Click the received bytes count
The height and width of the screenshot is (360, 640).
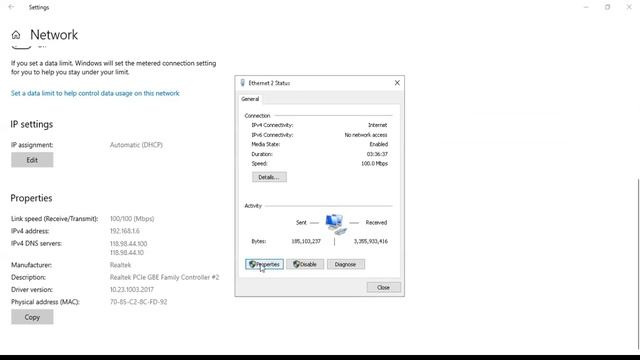pyautogui.click(x=371, y=241)
